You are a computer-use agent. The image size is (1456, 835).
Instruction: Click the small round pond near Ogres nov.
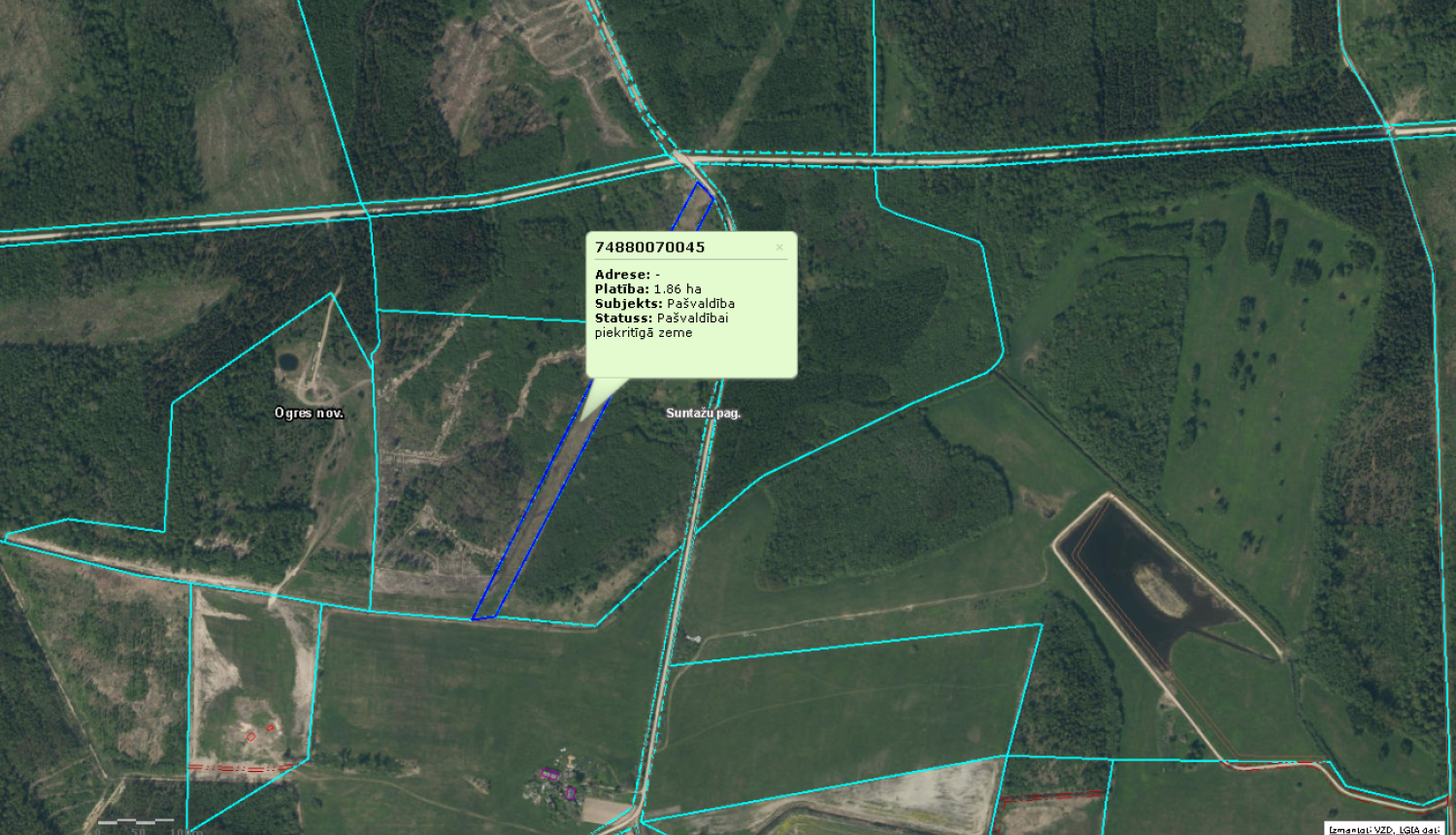click(x=287, y=362)
